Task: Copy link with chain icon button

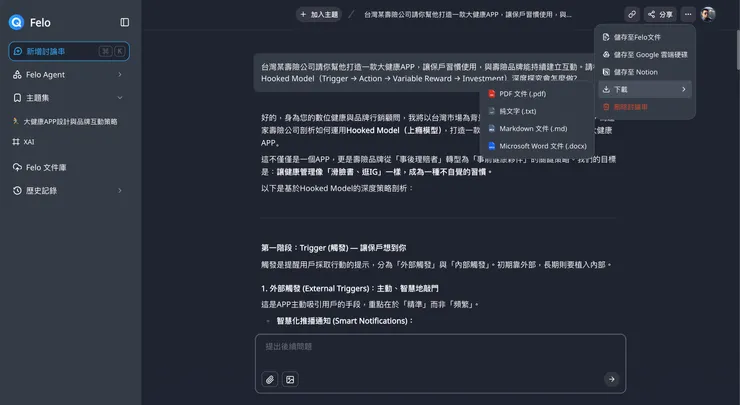Action: (631, 14)
